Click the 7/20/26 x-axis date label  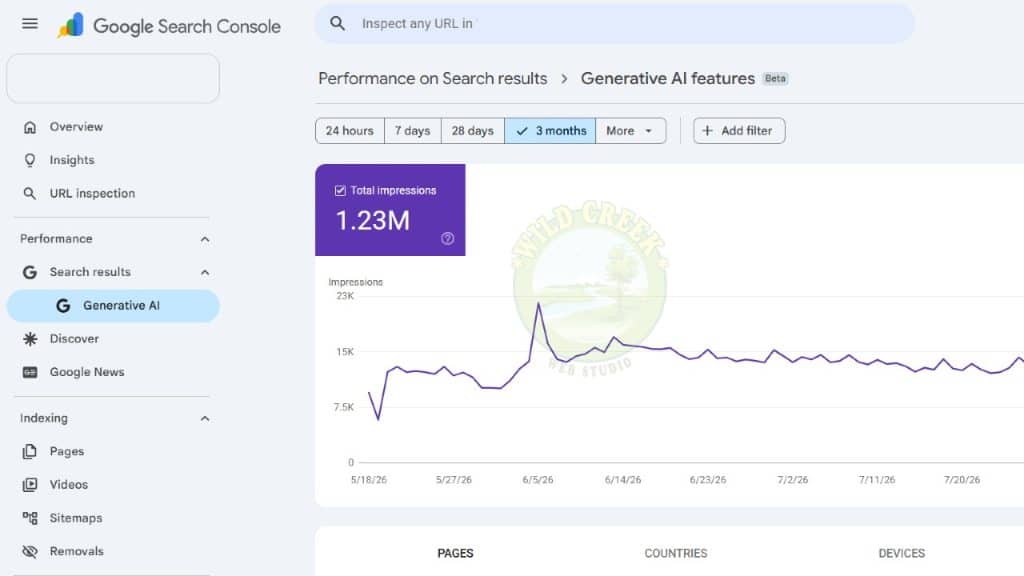coord(961,480)
